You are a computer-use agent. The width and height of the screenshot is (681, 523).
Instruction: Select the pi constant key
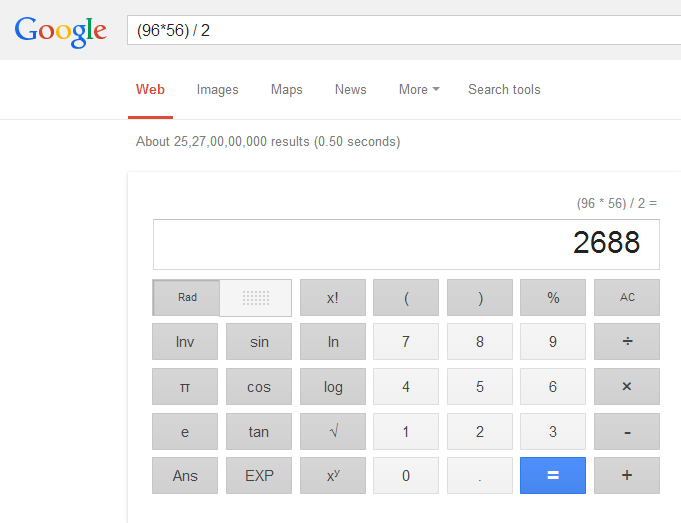click(185, 387)
